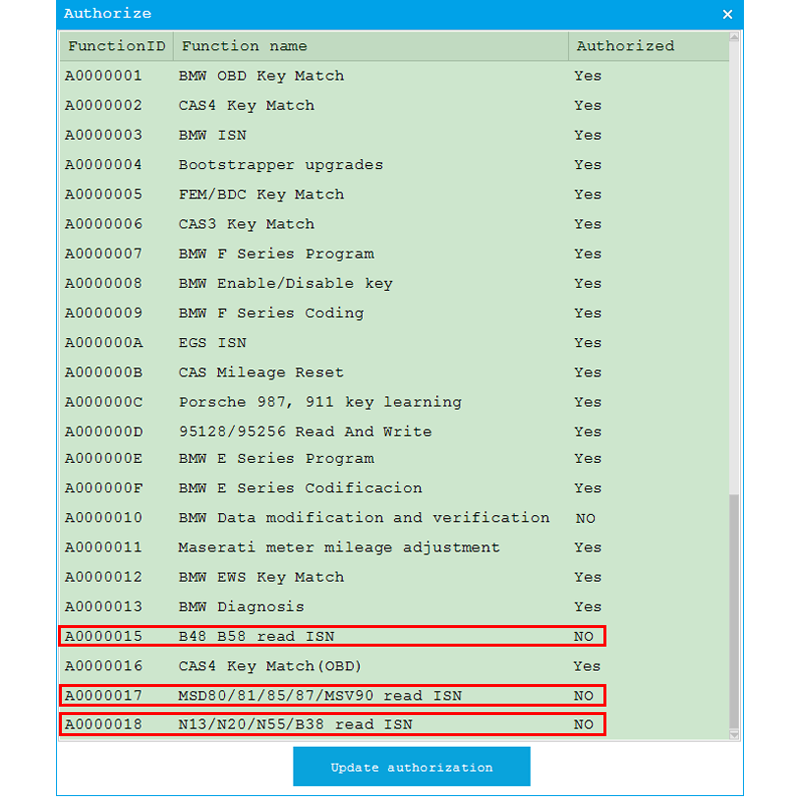Click the Authorized column header

648,46
